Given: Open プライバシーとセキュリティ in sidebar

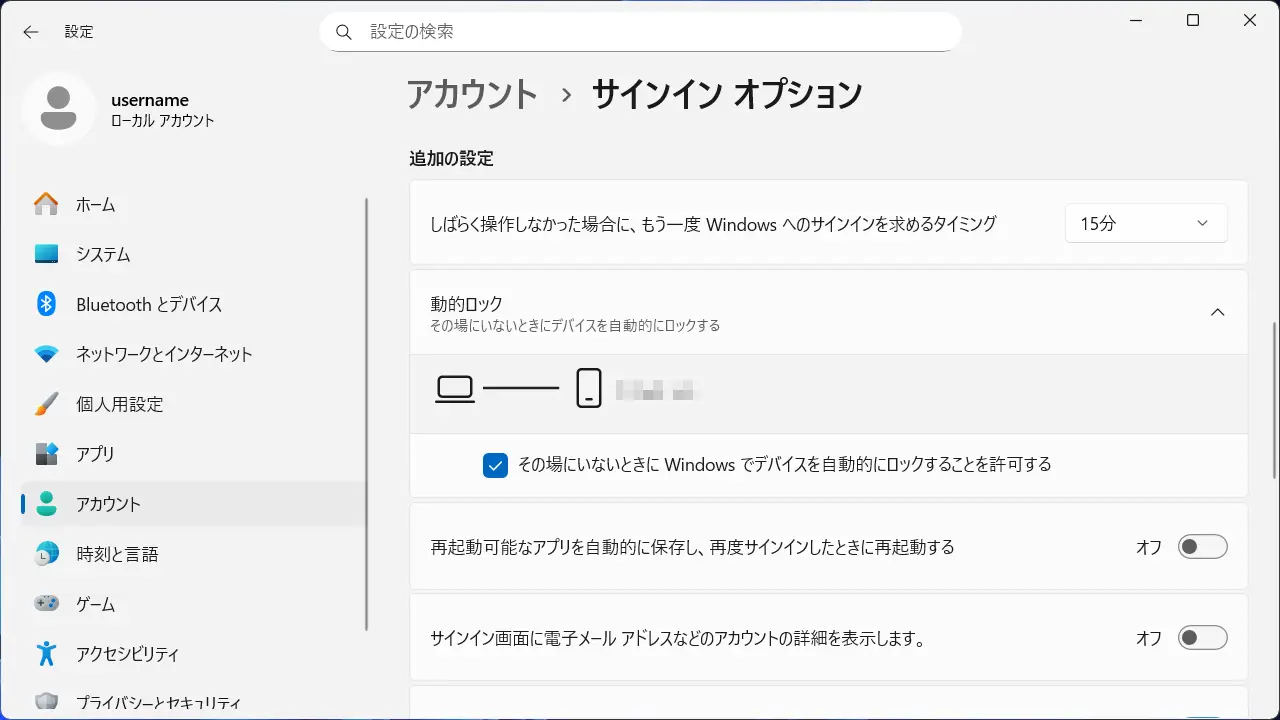Looking at the screenshot, I should [158, 703].
